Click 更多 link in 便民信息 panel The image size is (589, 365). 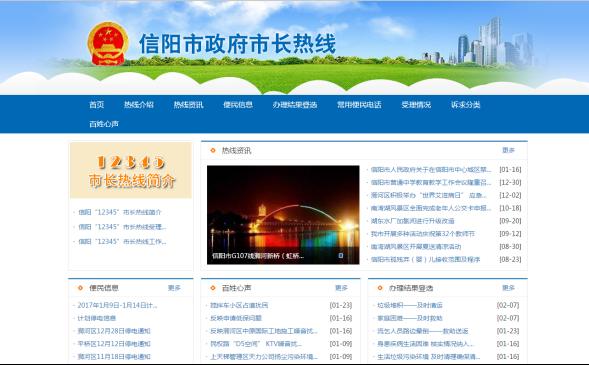tap(174, 288)
